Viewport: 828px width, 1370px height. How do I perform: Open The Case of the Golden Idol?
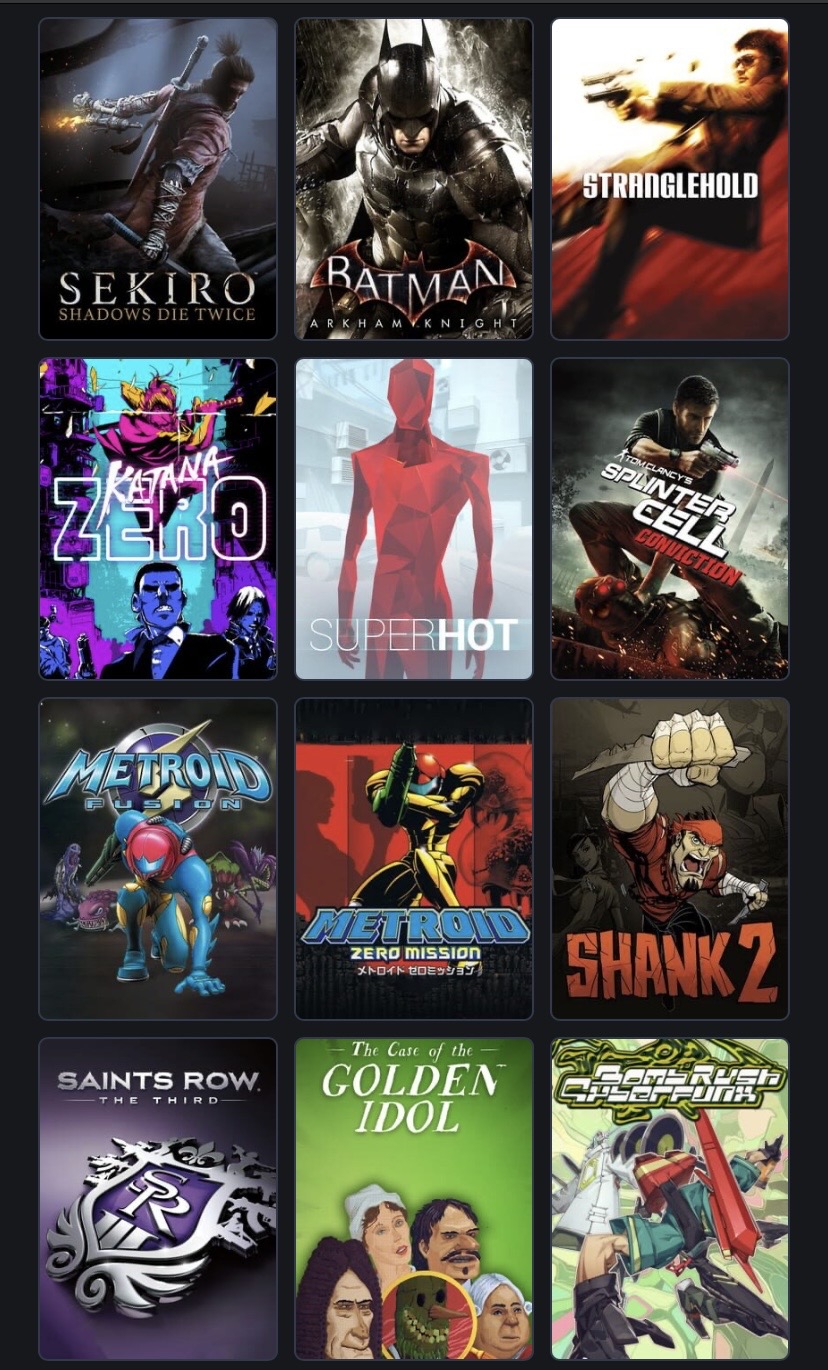click(x=414, y=1199)
